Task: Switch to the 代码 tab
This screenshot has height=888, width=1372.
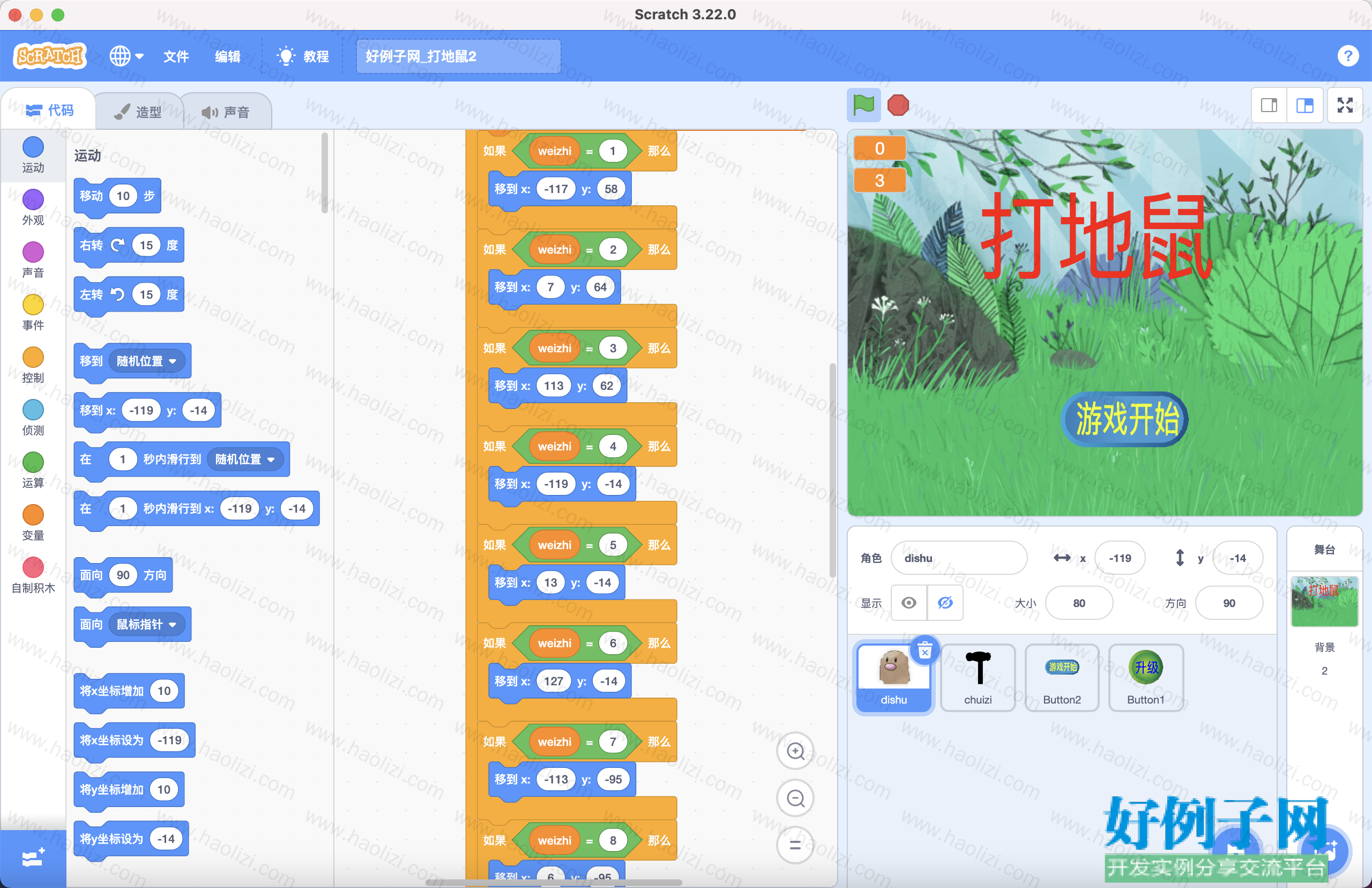Action: pyautogui.click(x=49, y=110)
